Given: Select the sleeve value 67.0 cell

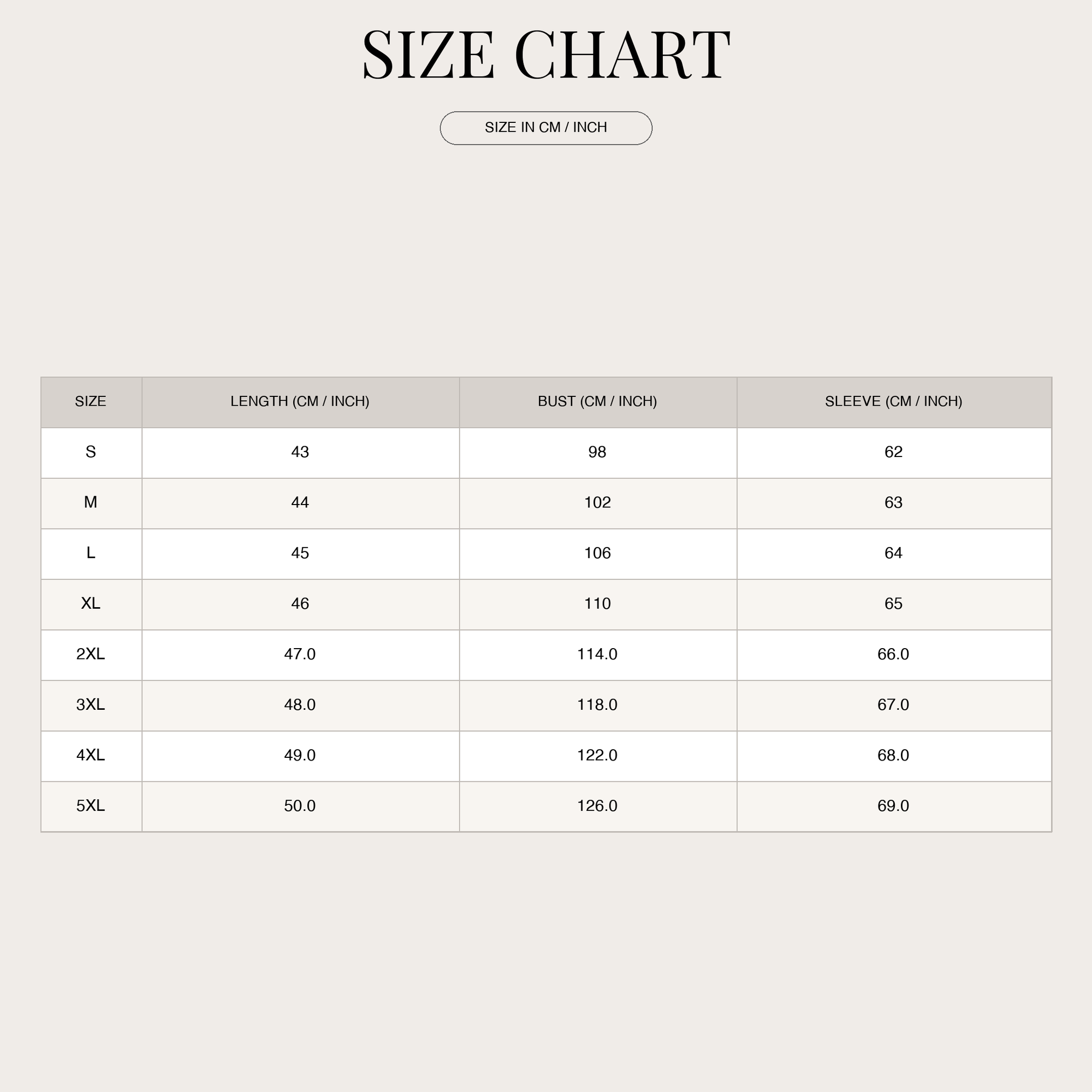Looking at the screenshot, I should [x=894, y=705].
